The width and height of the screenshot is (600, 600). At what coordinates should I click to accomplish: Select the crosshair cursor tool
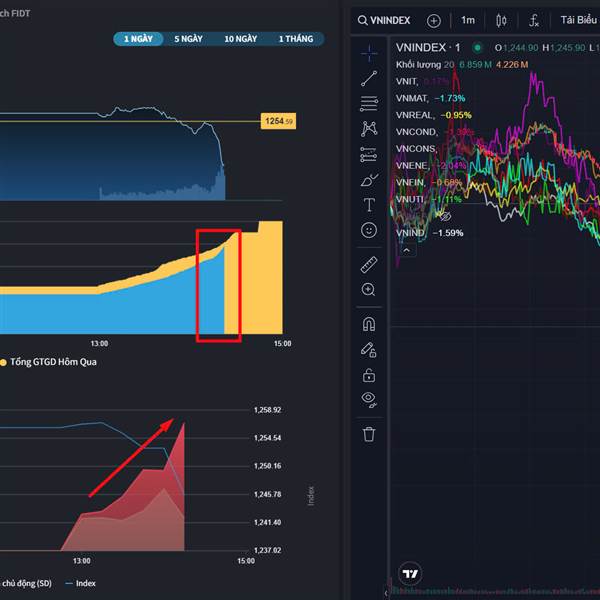(x=369, y=51)
